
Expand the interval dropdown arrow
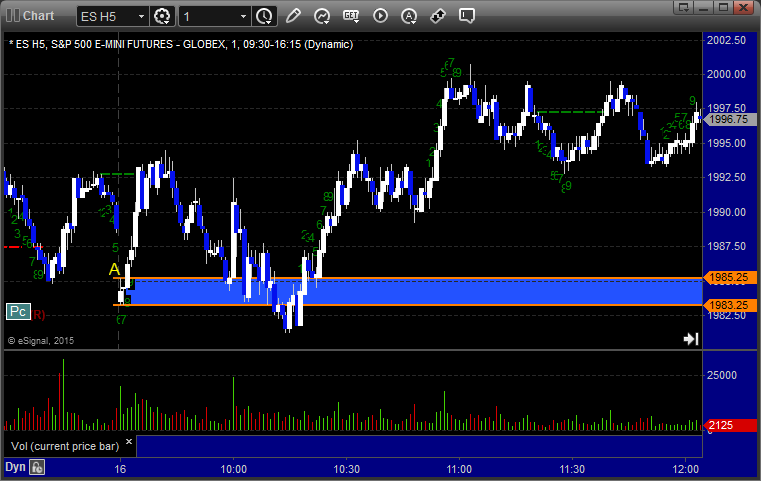point(244,17)
